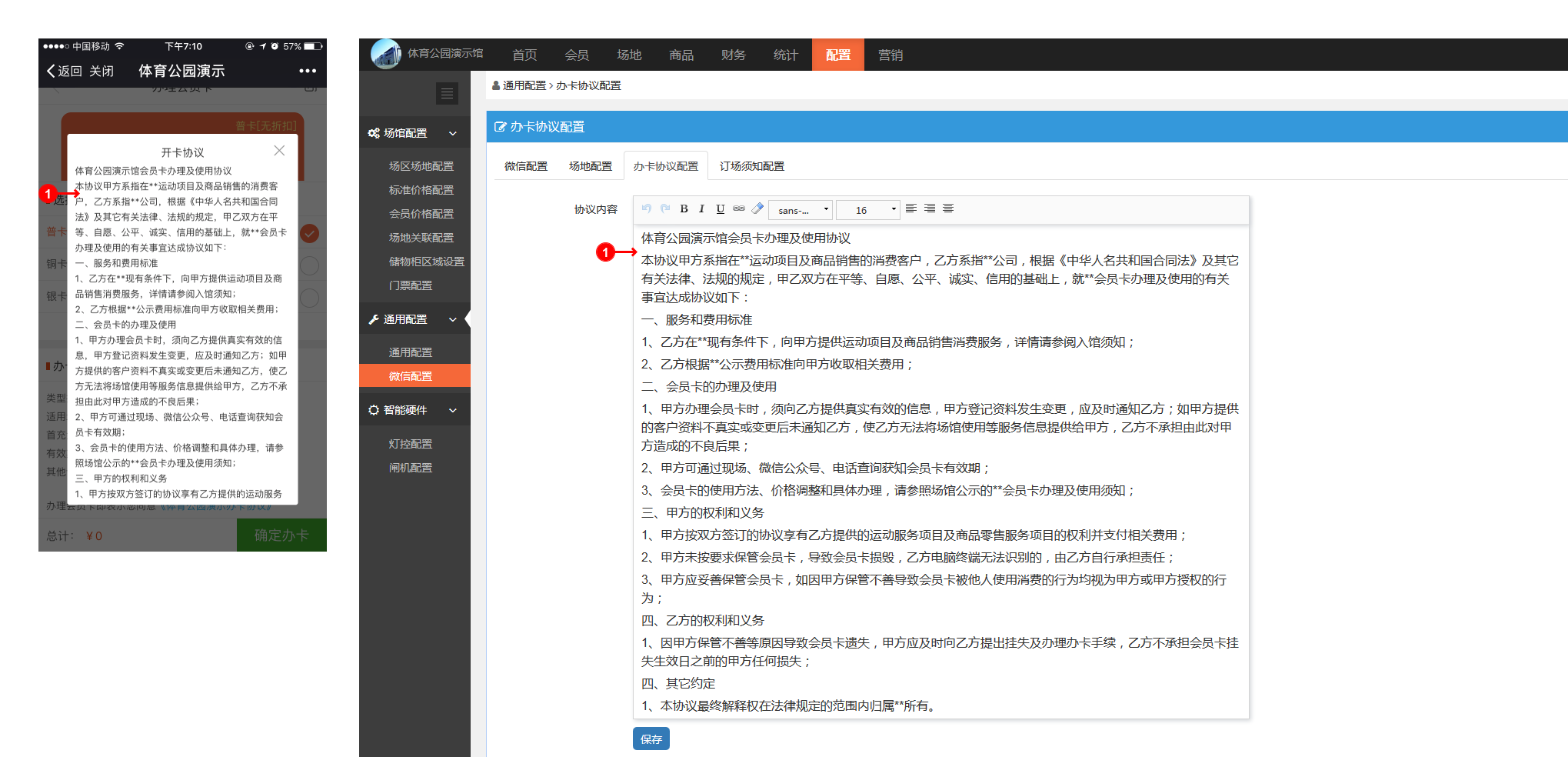Viewport: 1568px width, 757px height.
Task: Switch to the 订场须知配置 tab
Action: (x=752, y=166)
